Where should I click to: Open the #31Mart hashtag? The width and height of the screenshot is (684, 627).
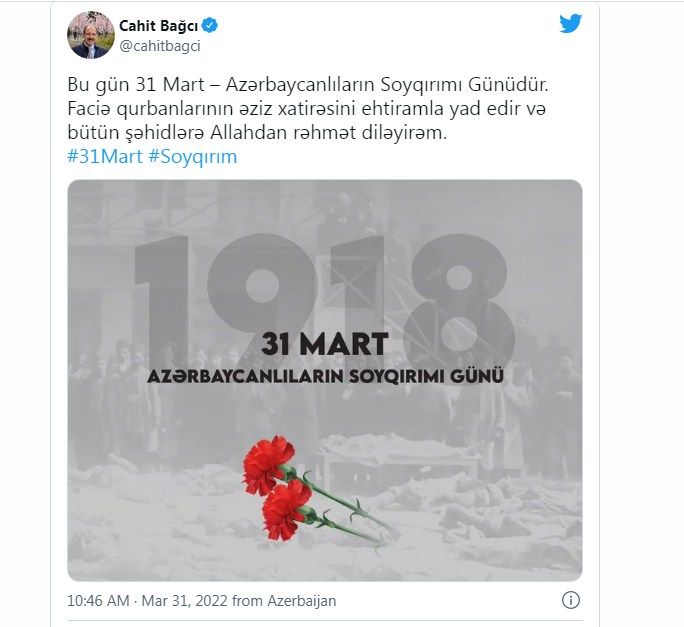tap(105, 156)
